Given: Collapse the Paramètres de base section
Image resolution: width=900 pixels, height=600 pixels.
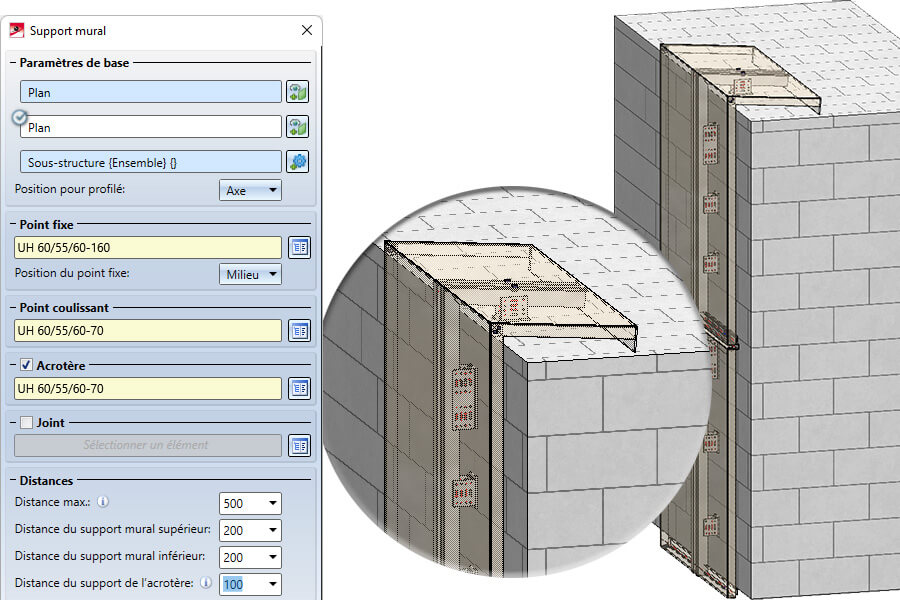Looking at the screenshot, I should [13, 63].
